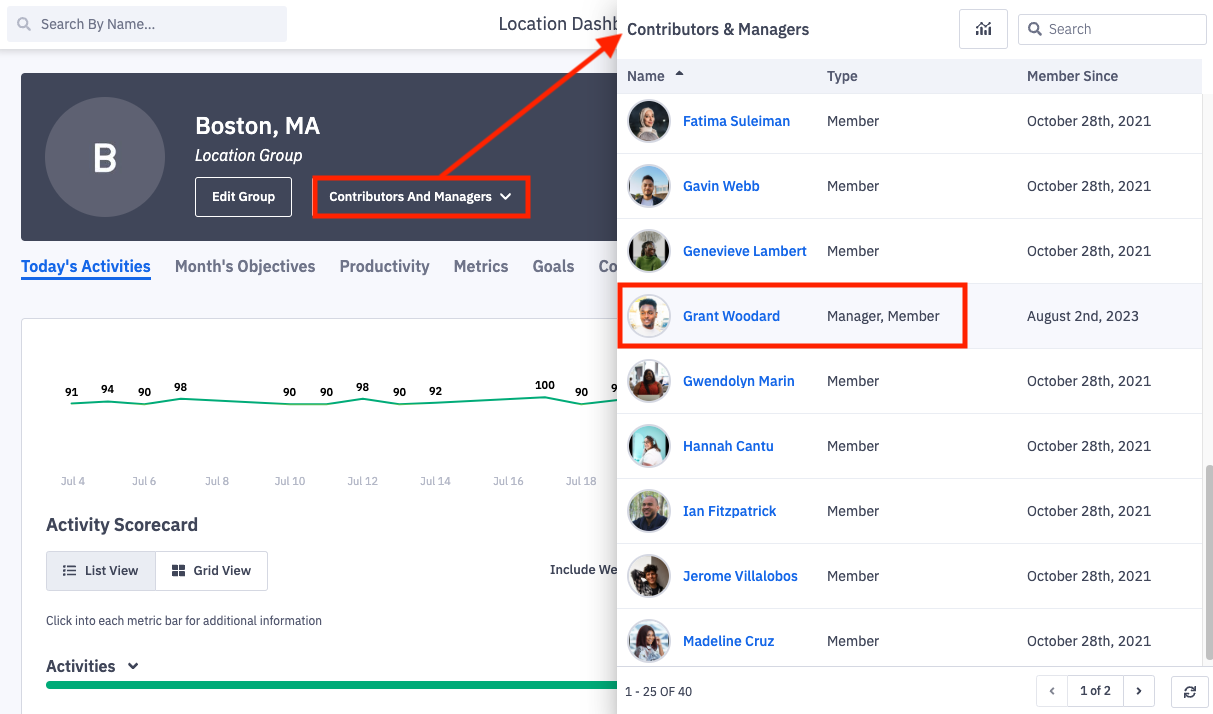Open the Today's Activities tab

(x=86, y=266)
